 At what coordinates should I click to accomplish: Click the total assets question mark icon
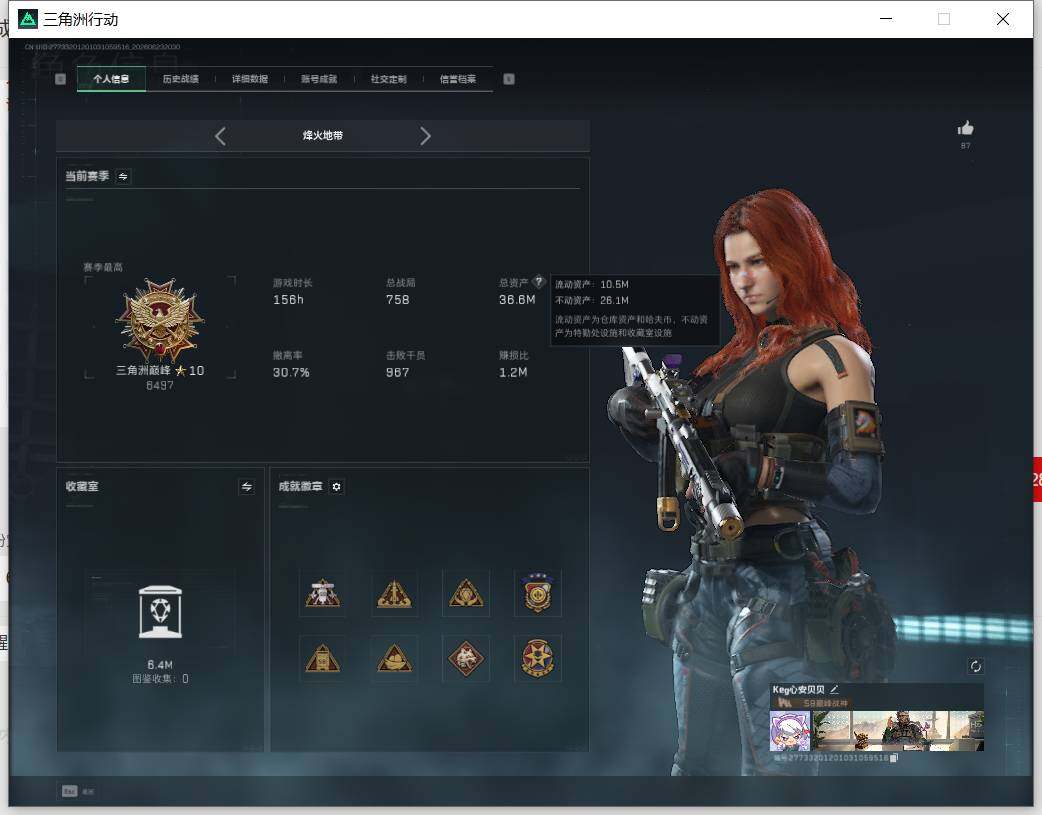coord(539,282)
